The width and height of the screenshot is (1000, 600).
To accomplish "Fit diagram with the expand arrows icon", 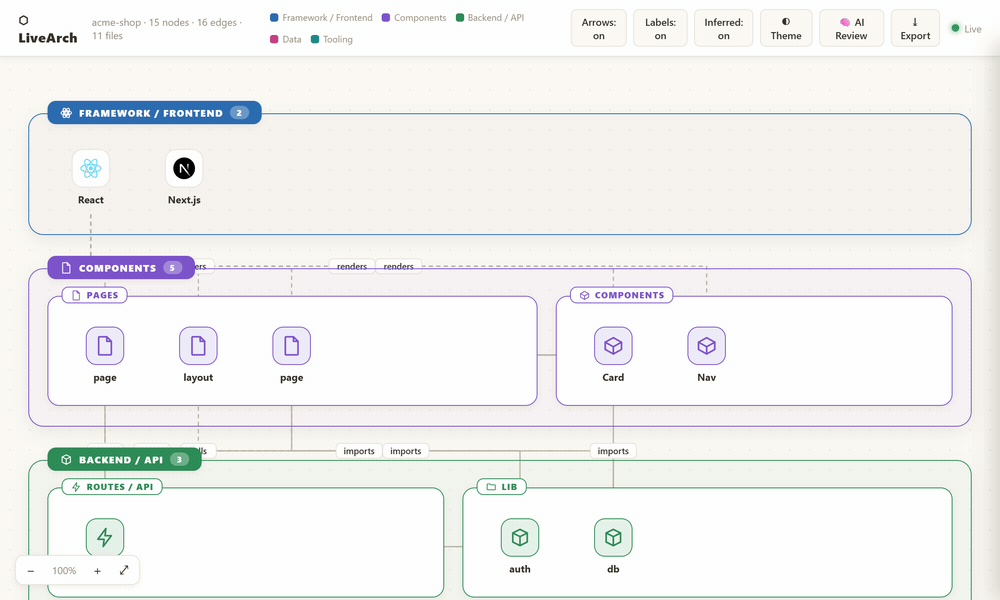I will [124, 570].
